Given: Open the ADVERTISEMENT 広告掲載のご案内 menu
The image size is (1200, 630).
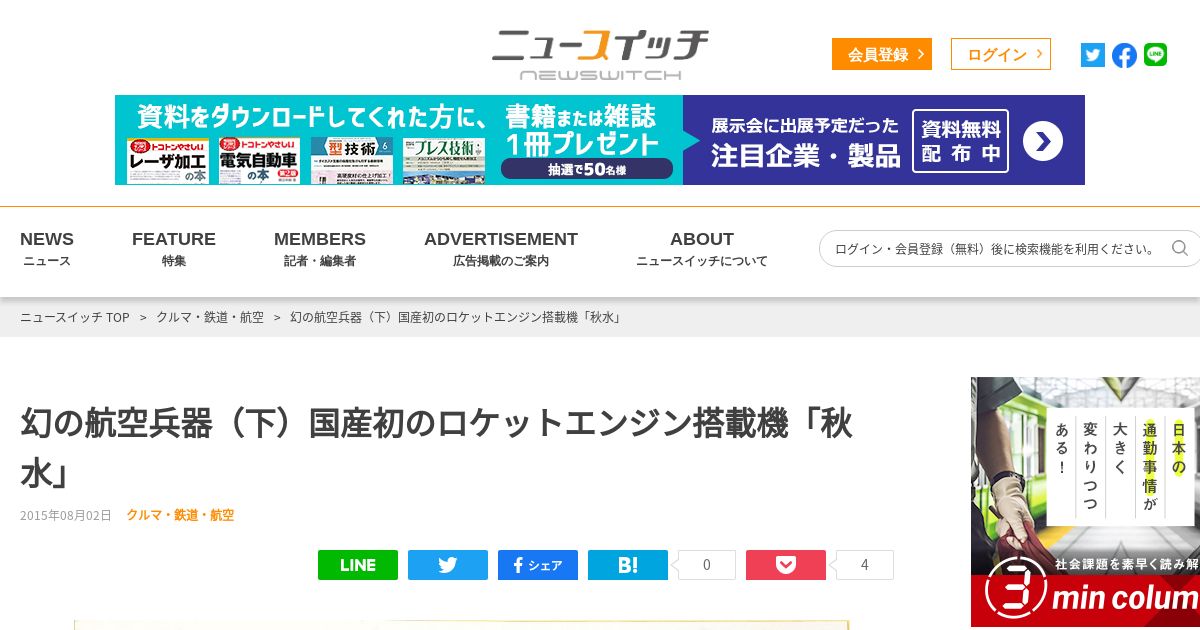Looking at the screenshot, I should [x=501, y=249].
